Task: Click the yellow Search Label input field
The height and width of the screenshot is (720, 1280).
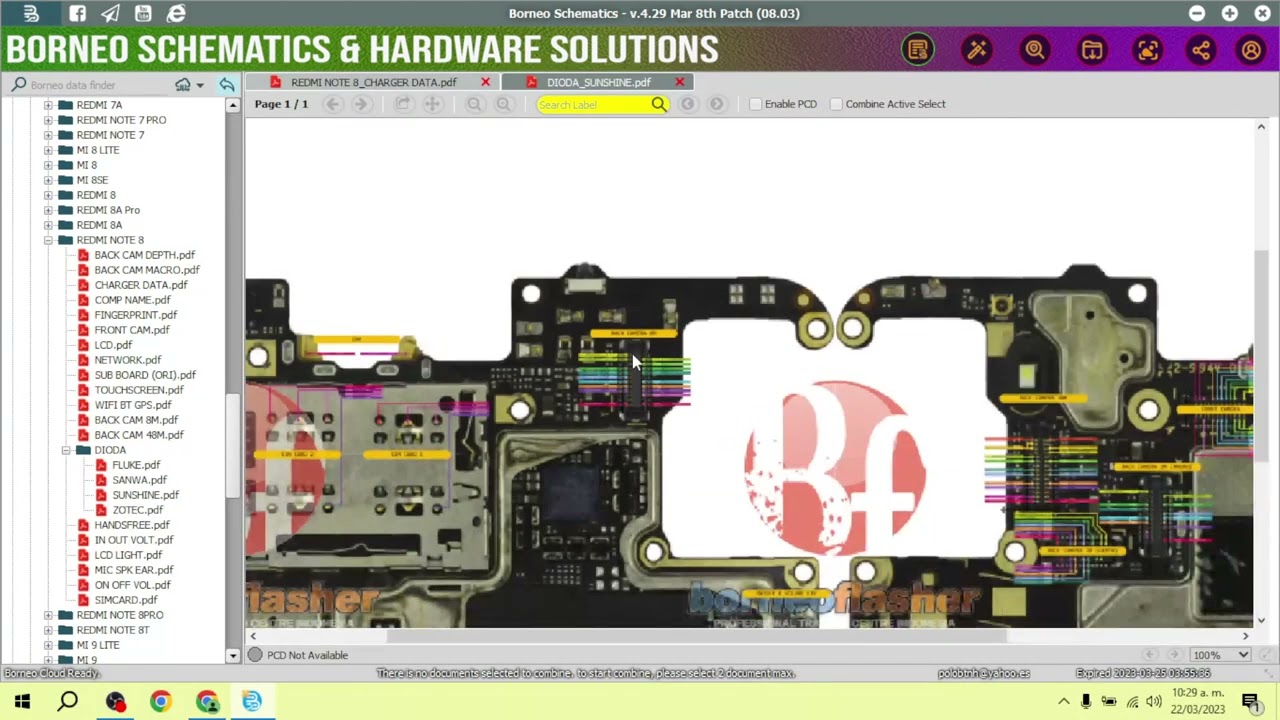Action: pos(594,104)
